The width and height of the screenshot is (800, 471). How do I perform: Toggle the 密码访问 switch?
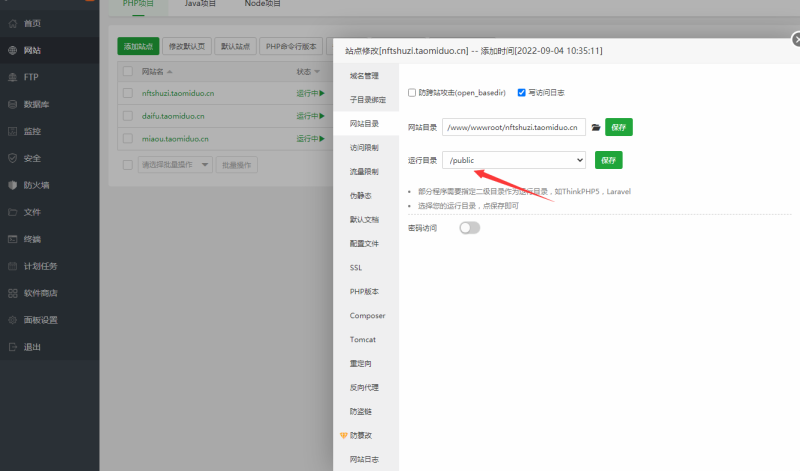pos(469,228)
